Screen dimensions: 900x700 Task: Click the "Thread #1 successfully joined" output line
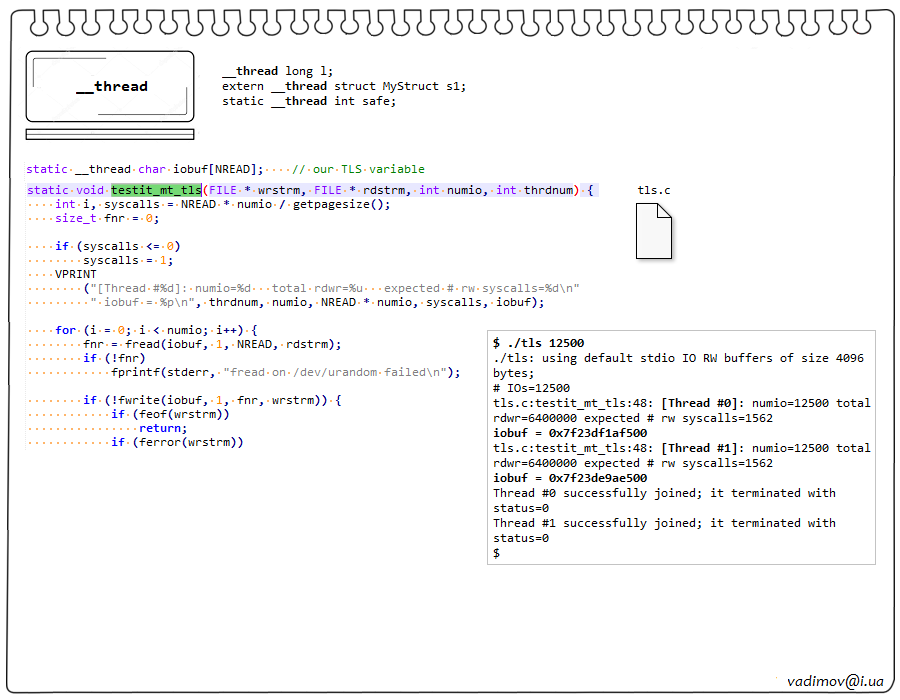664,523
